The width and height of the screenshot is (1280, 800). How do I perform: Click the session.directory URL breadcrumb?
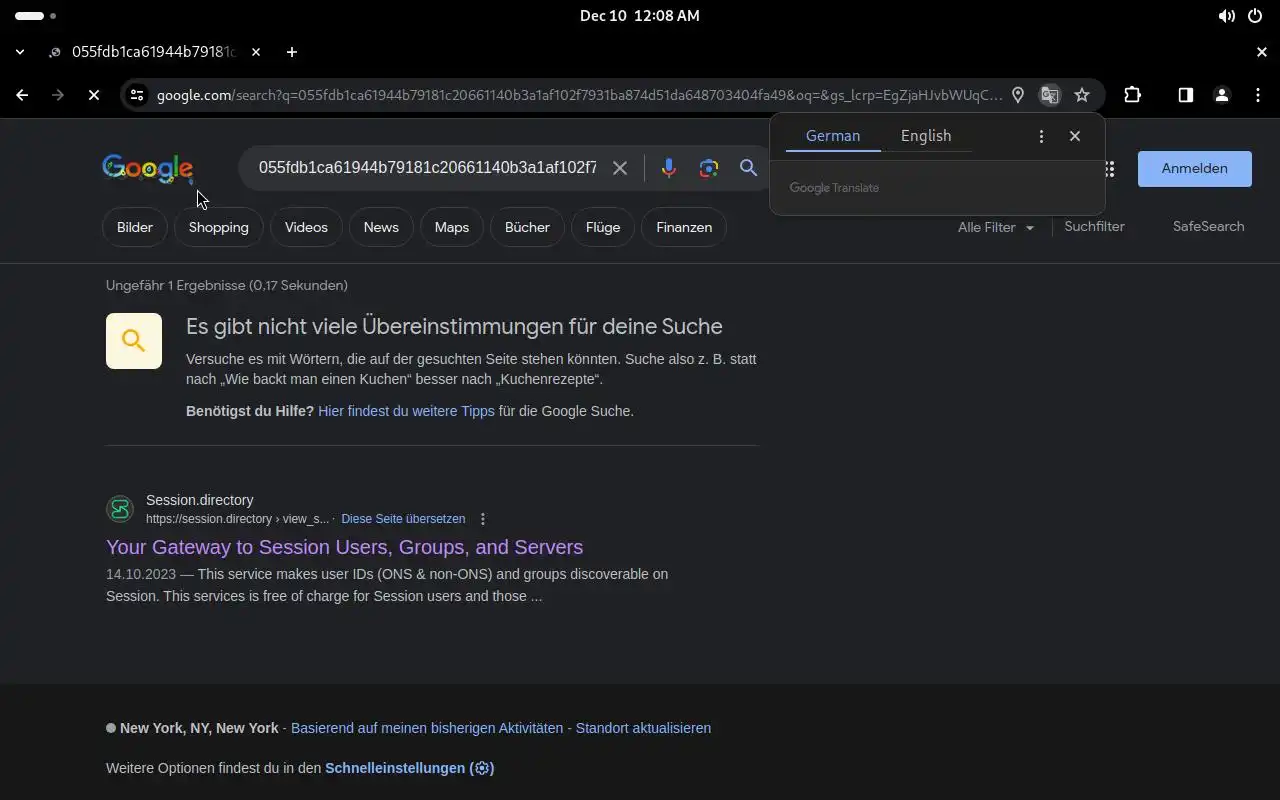[237, 519]
